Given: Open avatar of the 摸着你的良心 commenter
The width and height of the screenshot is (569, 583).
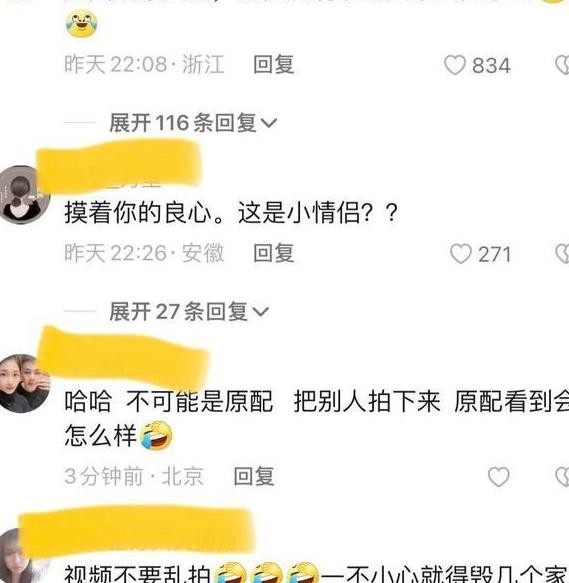Looking at the screenshot, I should pos(25,195).
